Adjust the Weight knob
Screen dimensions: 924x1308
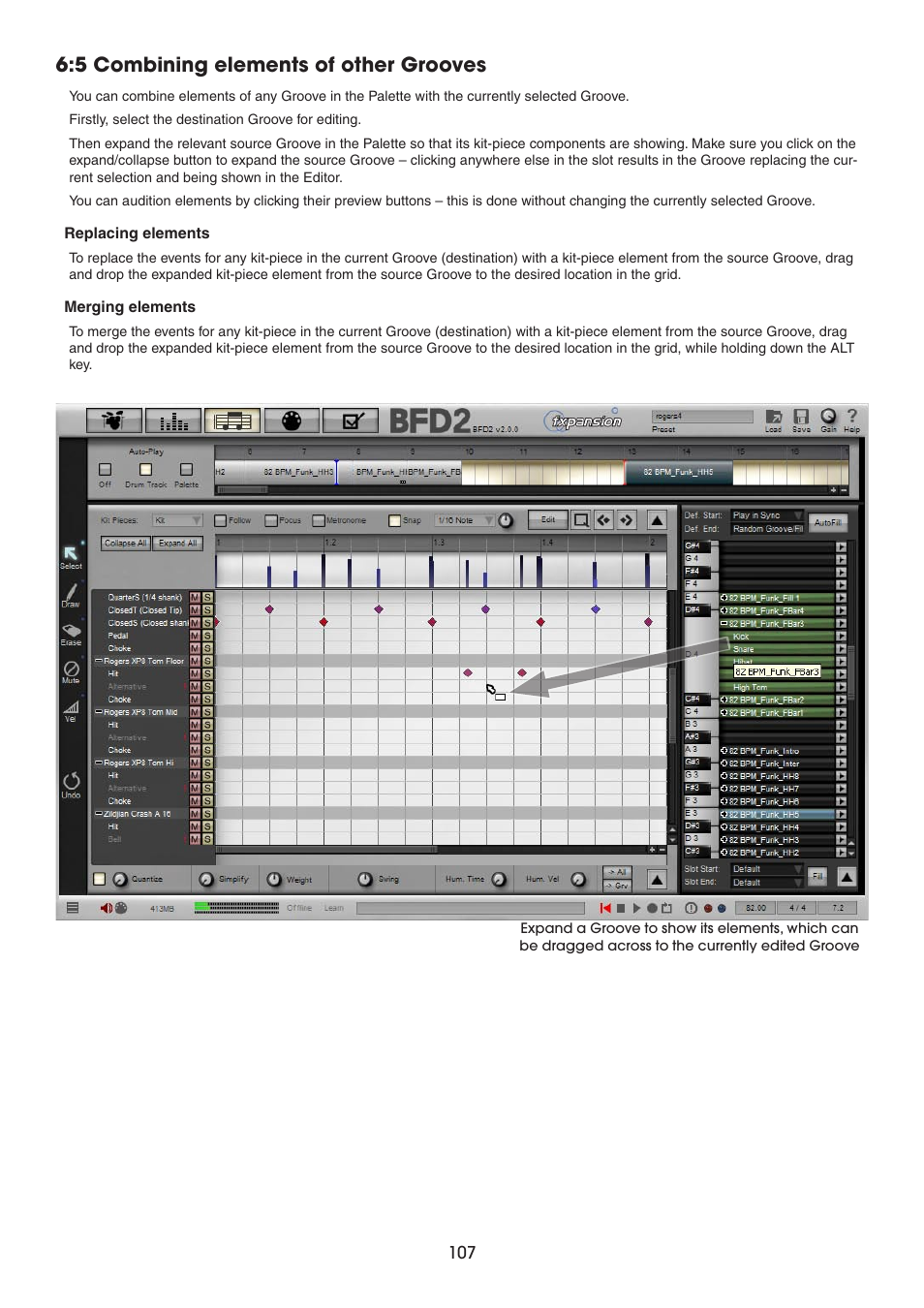[274, 879]
